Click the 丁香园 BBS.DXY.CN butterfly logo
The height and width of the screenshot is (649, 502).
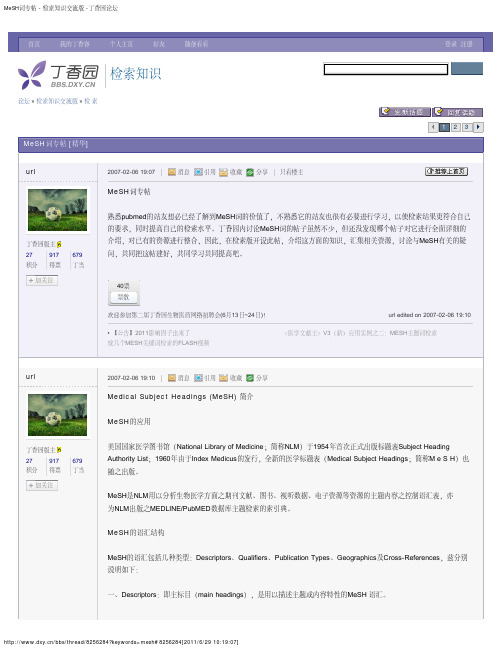point(58,75)
